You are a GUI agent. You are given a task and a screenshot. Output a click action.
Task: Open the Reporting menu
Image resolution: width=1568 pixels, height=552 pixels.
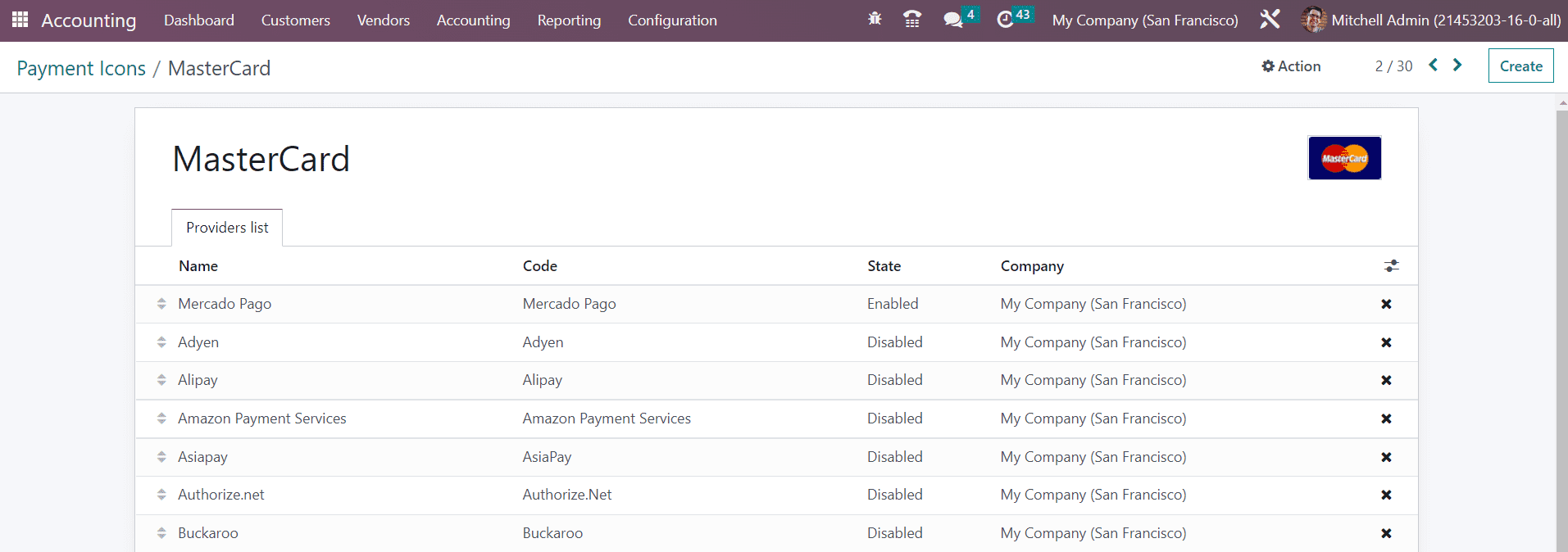(569, 20)
